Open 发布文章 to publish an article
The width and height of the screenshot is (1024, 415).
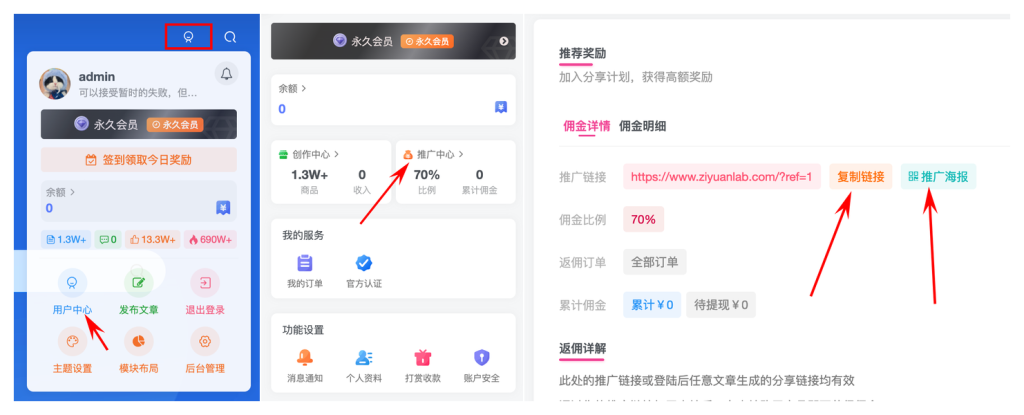click(x=138, y=293)
